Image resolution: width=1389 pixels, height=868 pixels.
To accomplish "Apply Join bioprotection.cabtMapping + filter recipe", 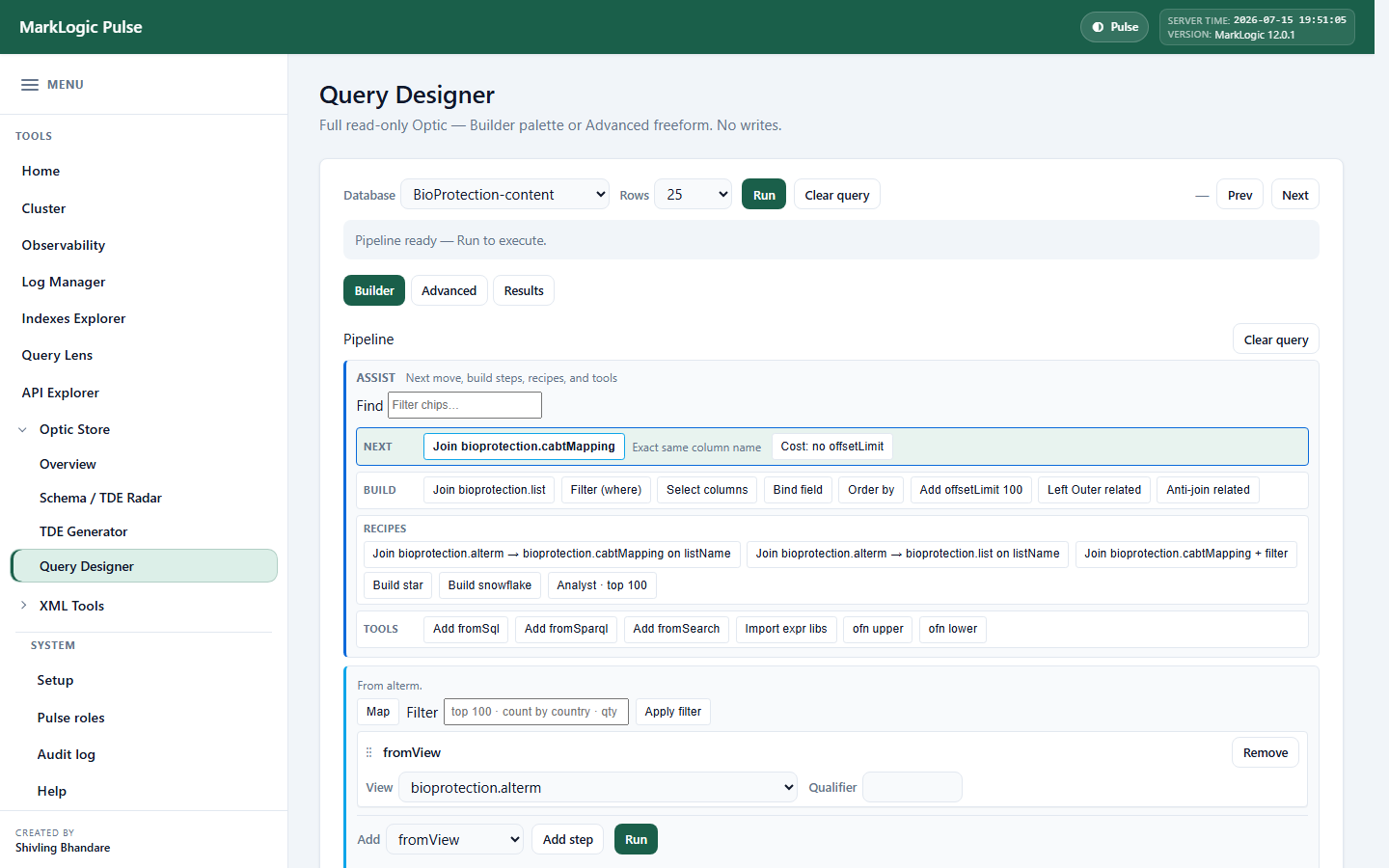I will 1186,554.
